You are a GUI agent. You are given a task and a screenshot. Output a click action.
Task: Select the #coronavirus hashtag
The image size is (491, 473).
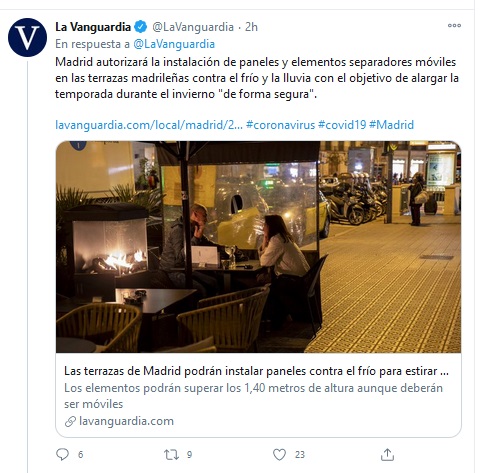[280, 125]
